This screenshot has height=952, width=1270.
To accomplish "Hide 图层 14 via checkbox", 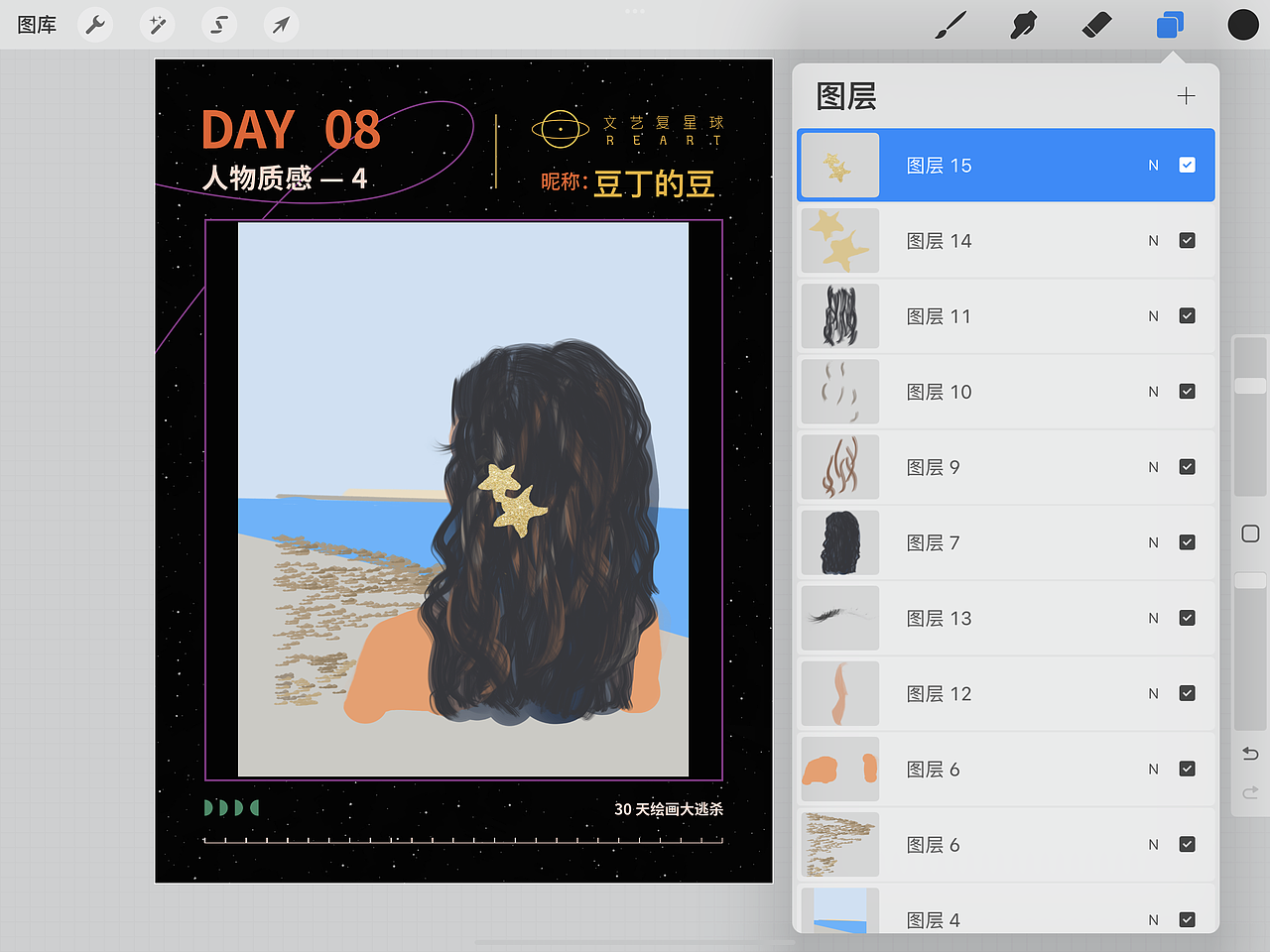I will click(1187, 240).
